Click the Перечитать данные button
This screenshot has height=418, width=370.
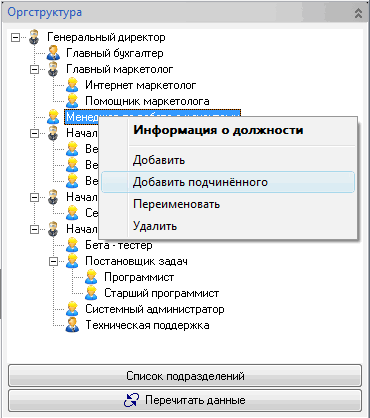tap(185, 400)
